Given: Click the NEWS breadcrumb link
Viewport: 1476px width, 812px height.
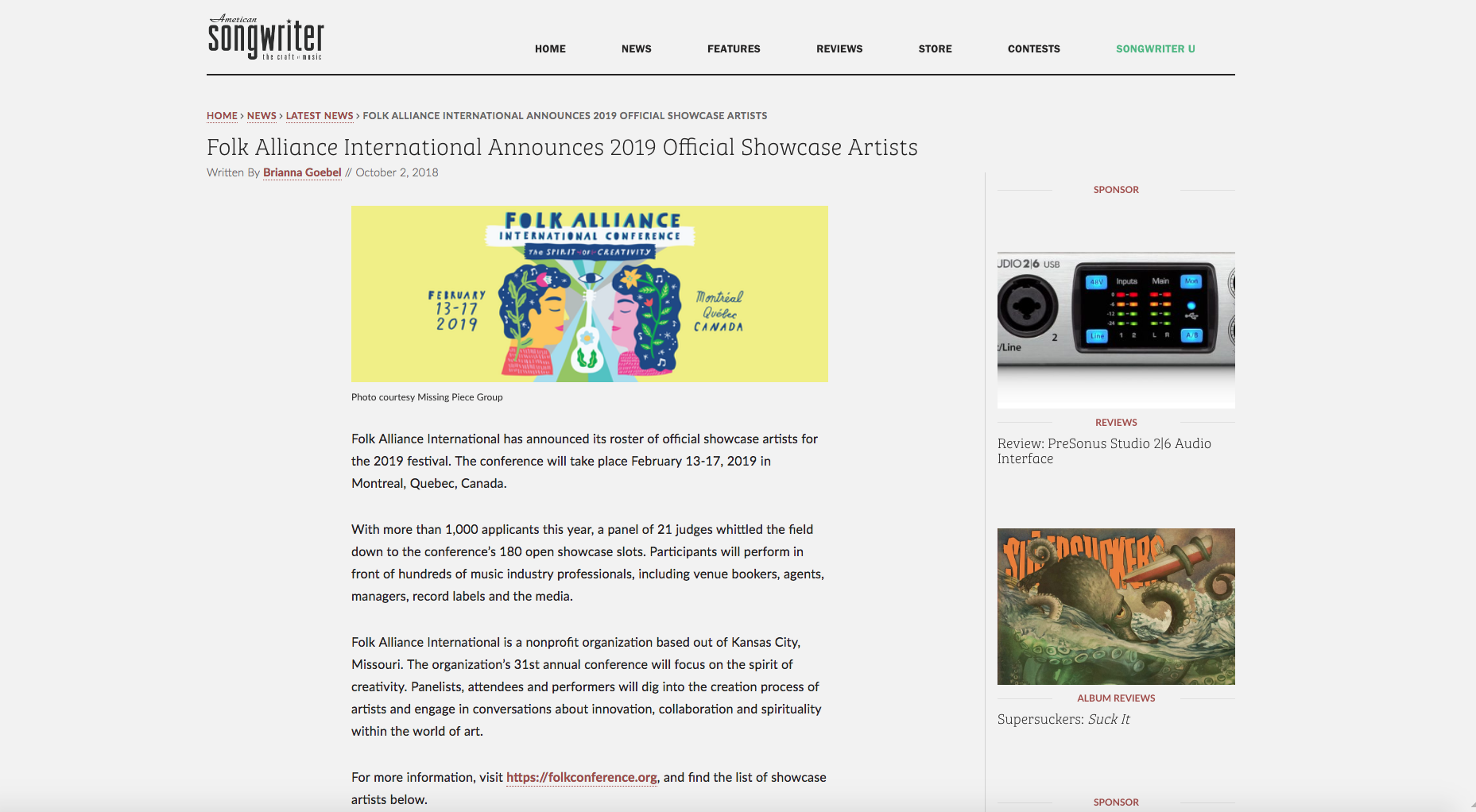Looking at the screenshot, I should tap(261, 116).
